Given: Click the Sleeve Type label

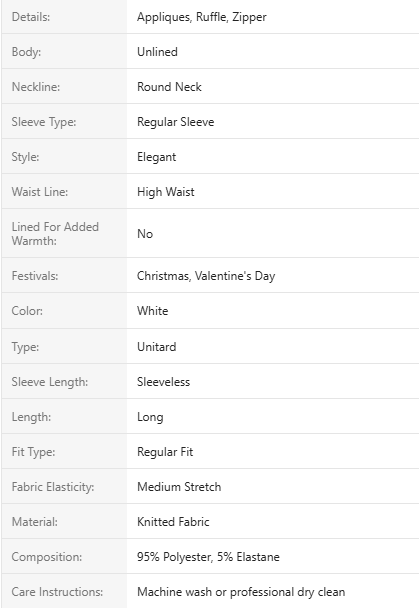Looking at the screenshot, I should pyautogui.click(x=44, y=122).
